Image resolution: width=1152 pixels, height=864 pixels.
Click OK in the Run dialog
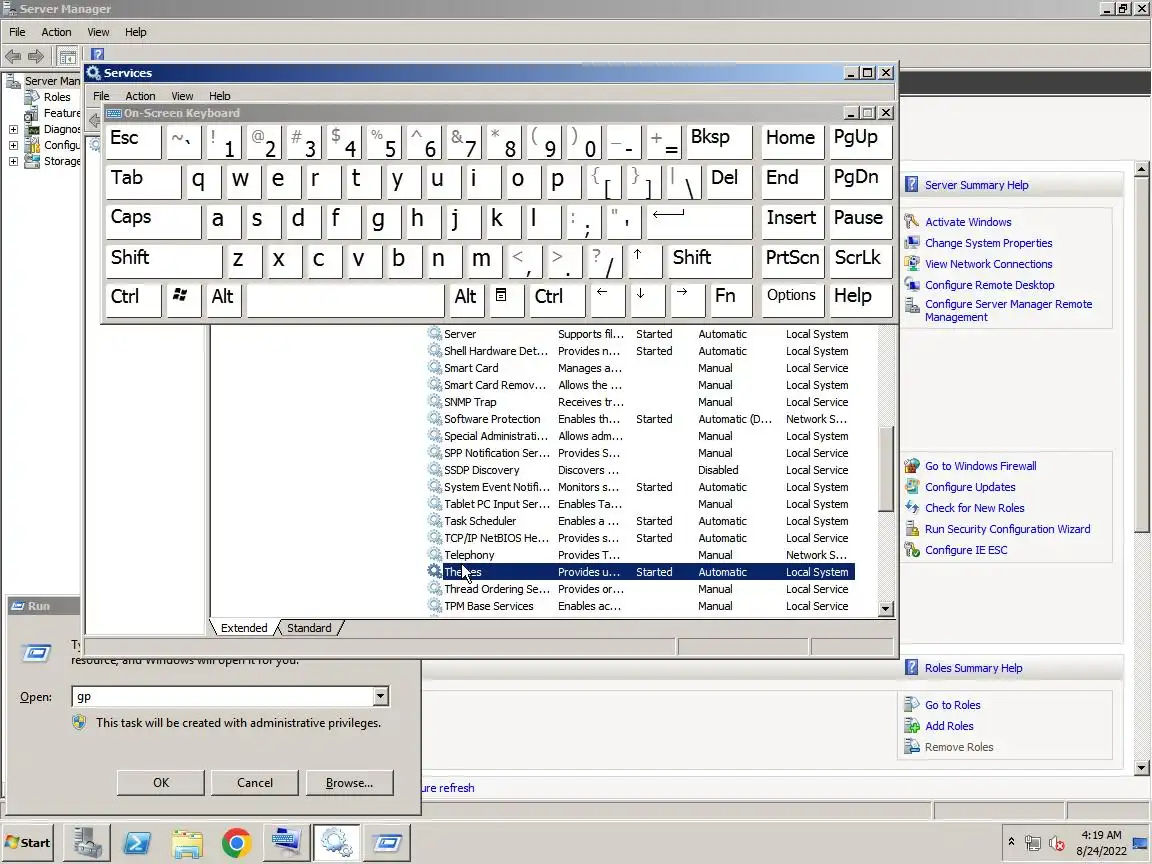[161, 782]
